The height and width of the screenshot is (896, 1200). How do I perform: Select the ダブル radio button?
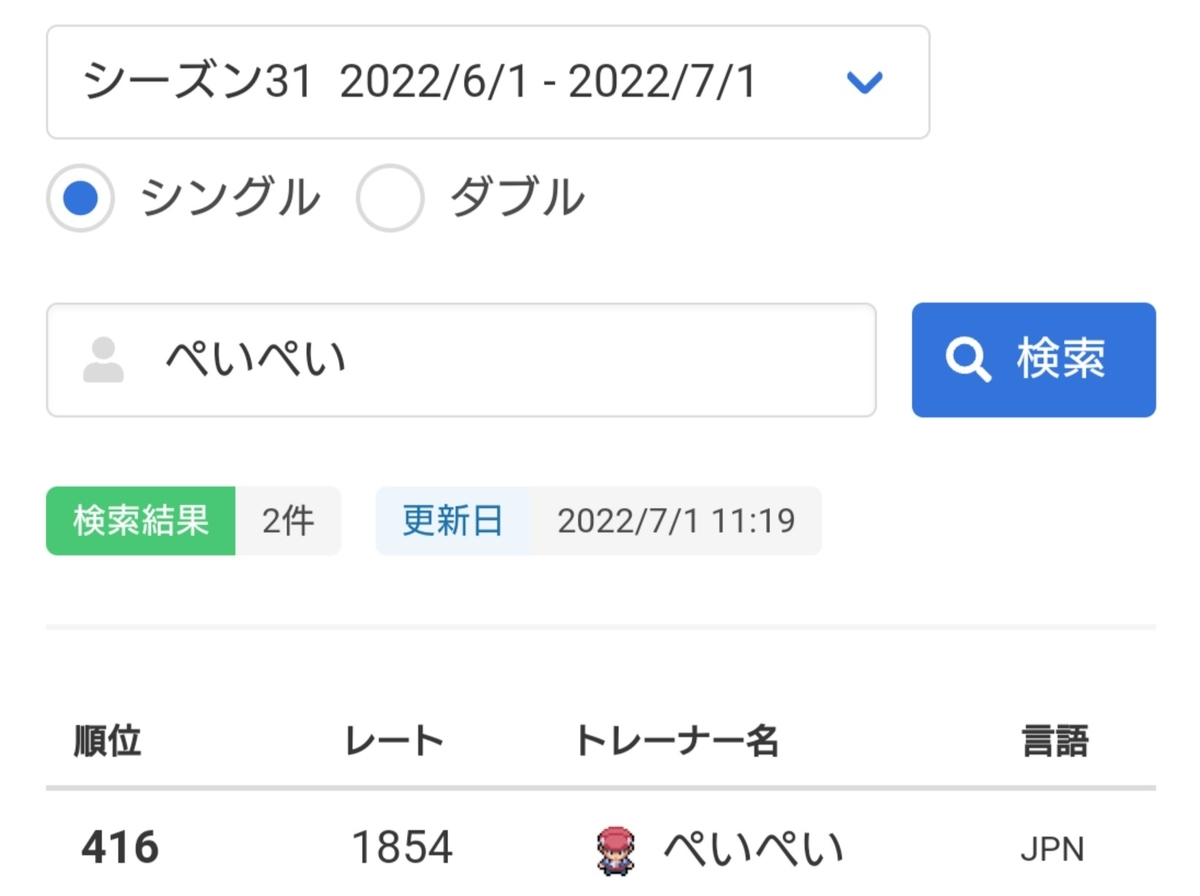click(x=390, y=197)
